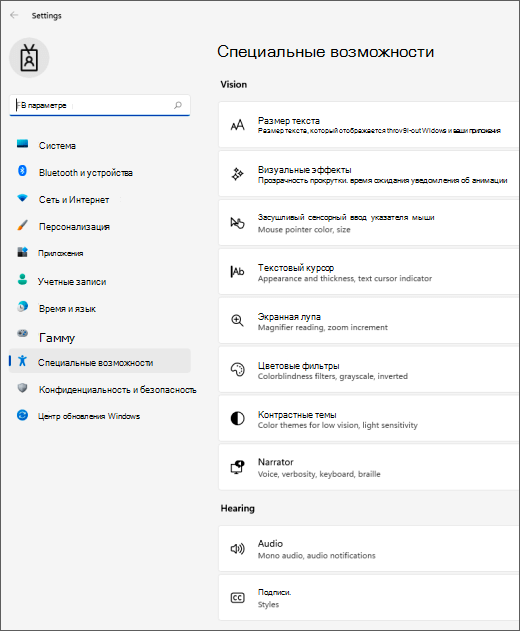The width and height of the screenshot is (520, 631).
Task: Click the Время и язык globe clock icon
Action: 23,307
